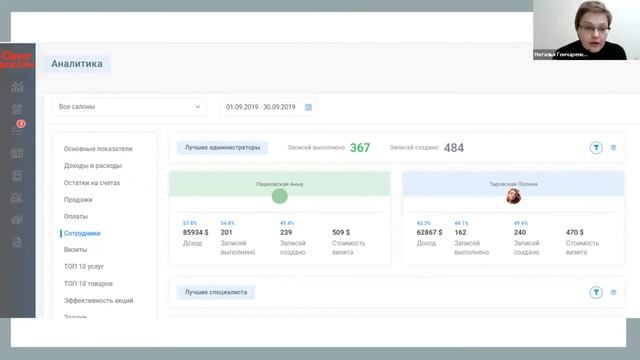Click the 367 completed records value

[360, 148]
